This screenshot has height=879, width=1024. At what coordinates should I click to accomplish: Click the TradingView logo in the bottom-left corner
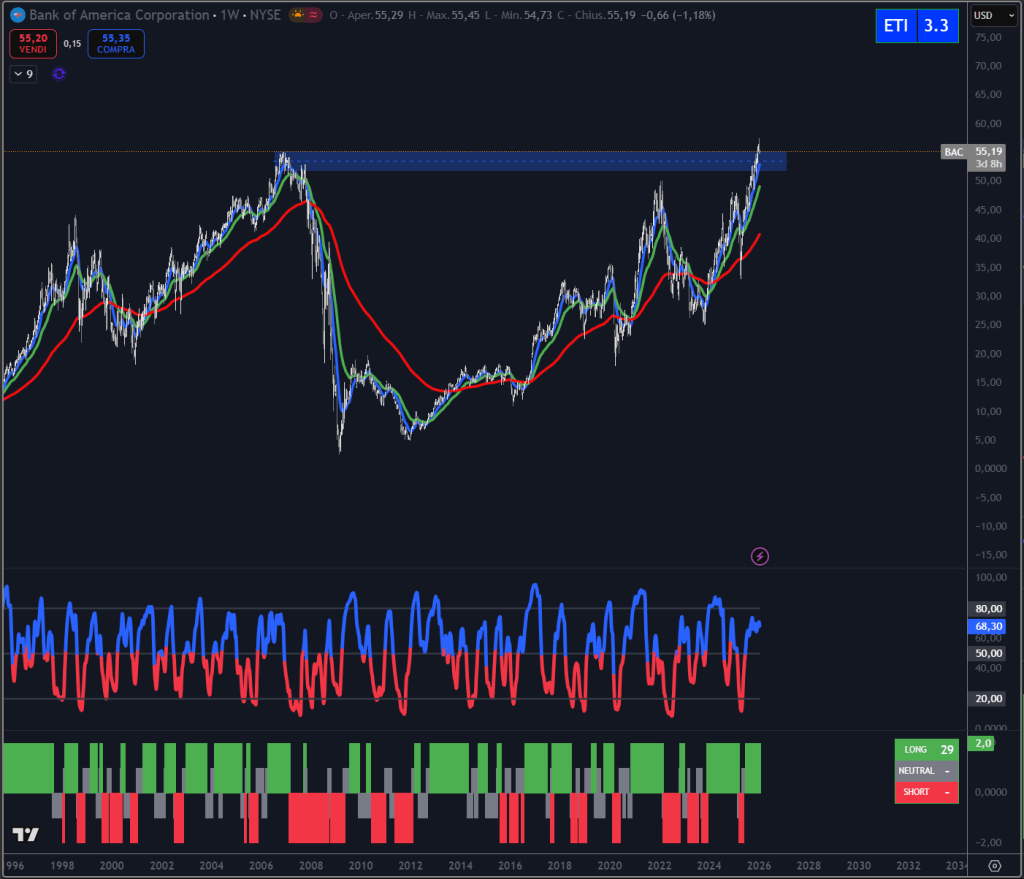(x=24, y=833)
